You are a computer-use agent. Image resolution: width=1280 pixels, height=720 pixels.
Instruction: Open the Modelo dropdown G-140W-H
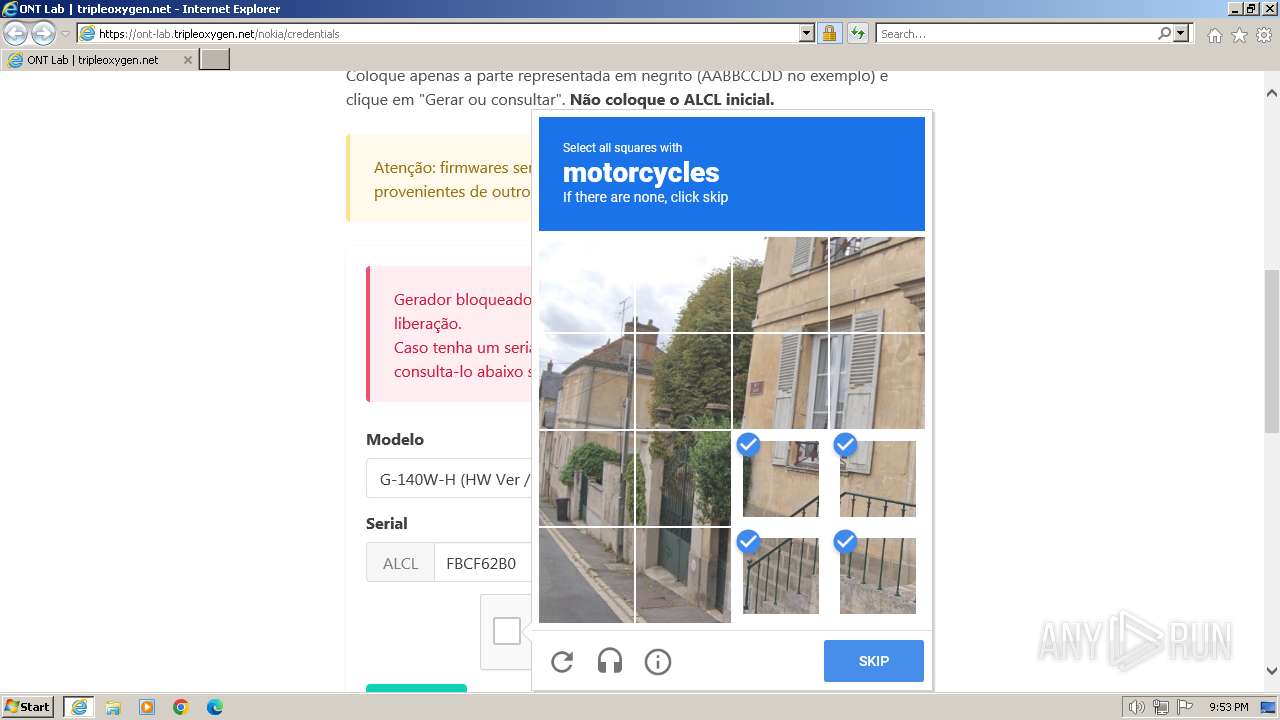click(449, 479)
